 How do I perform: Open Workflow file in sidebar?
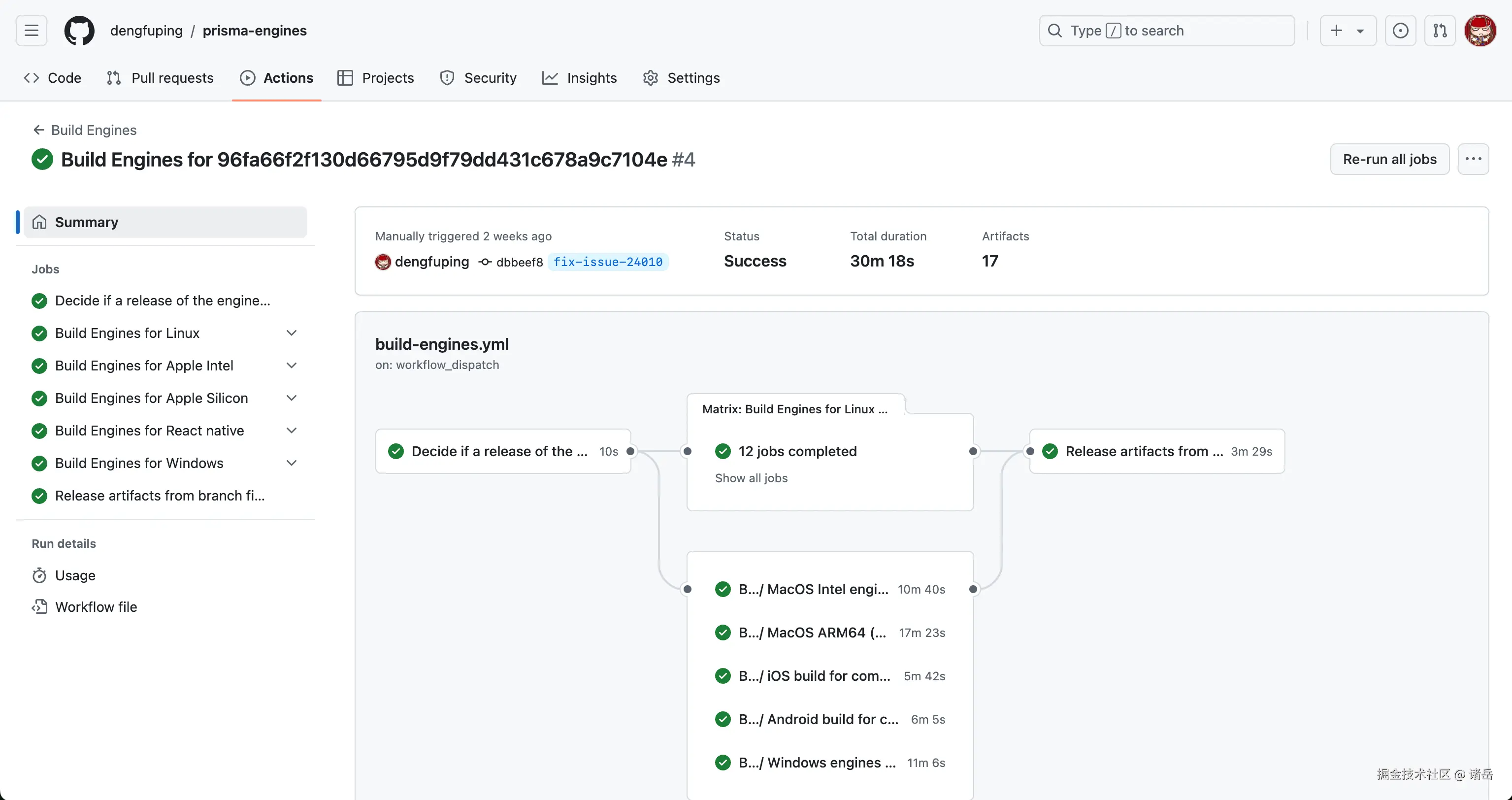coord(96,607)
